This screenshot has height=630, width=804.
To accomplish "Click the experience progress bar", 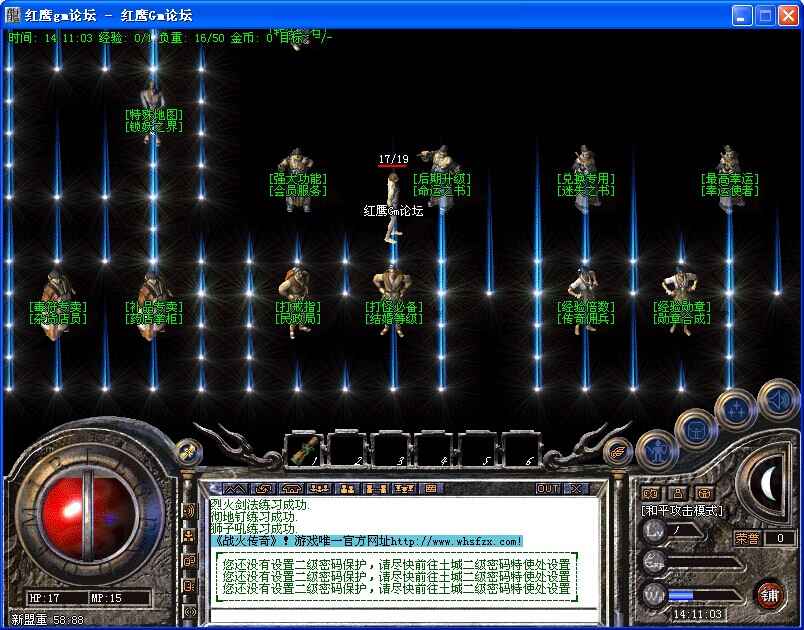I will pos(704,563).
